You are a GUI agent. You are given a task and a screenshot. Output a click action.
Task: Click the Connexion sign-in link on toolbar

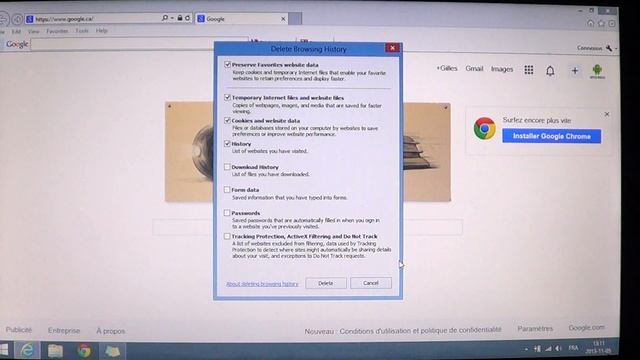pos(589,48)
